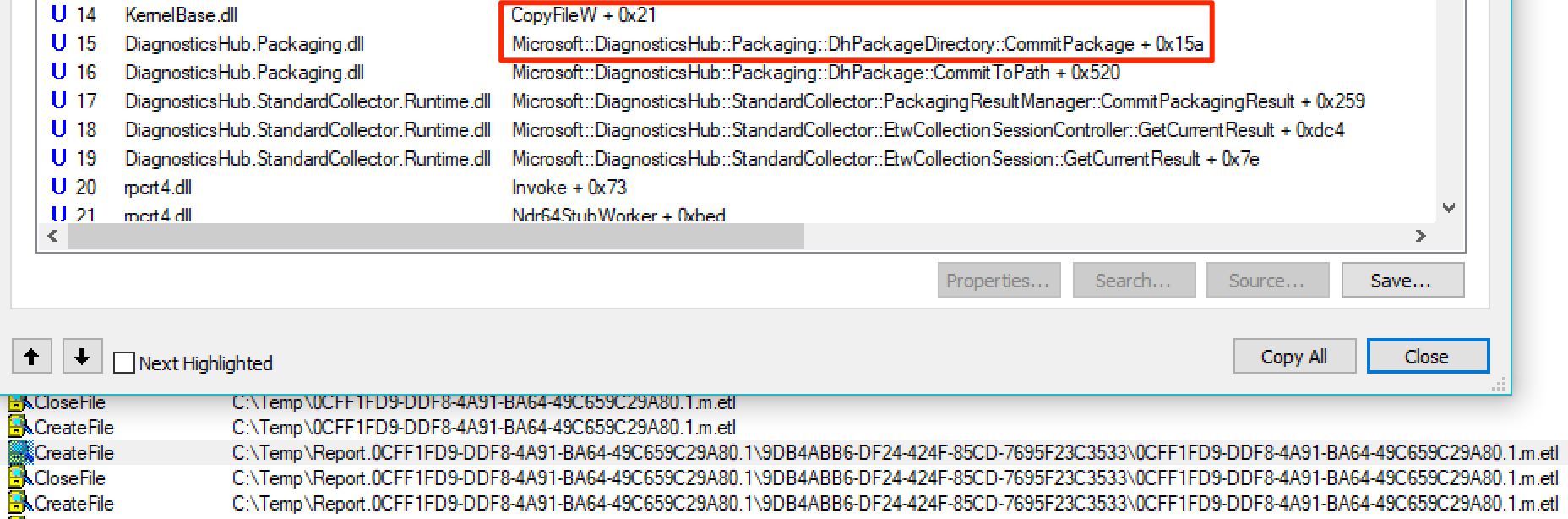Click DhPackageDirectory::CommitPackage + 0x15a location
This screenshot has width=1568, height=519.
[857, 44]
